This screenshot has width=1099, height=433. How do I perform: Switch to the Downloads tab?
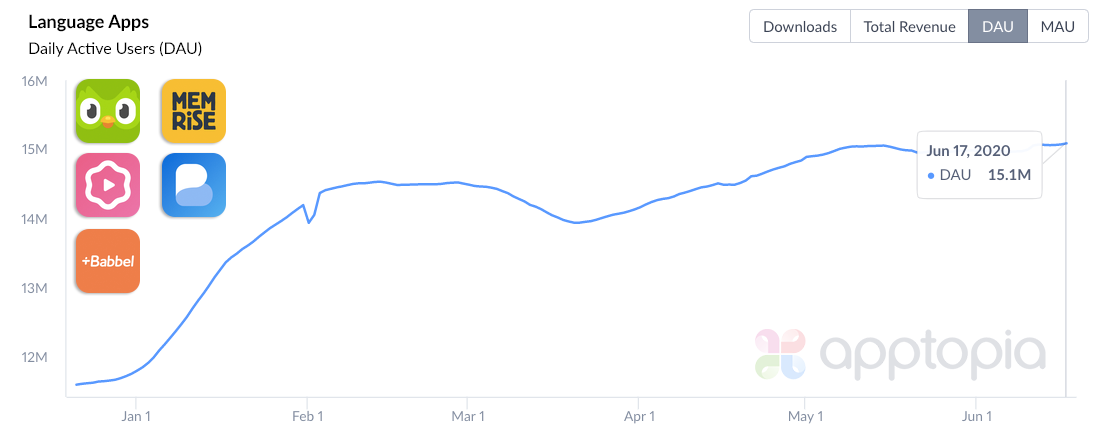tap(799, 27)
